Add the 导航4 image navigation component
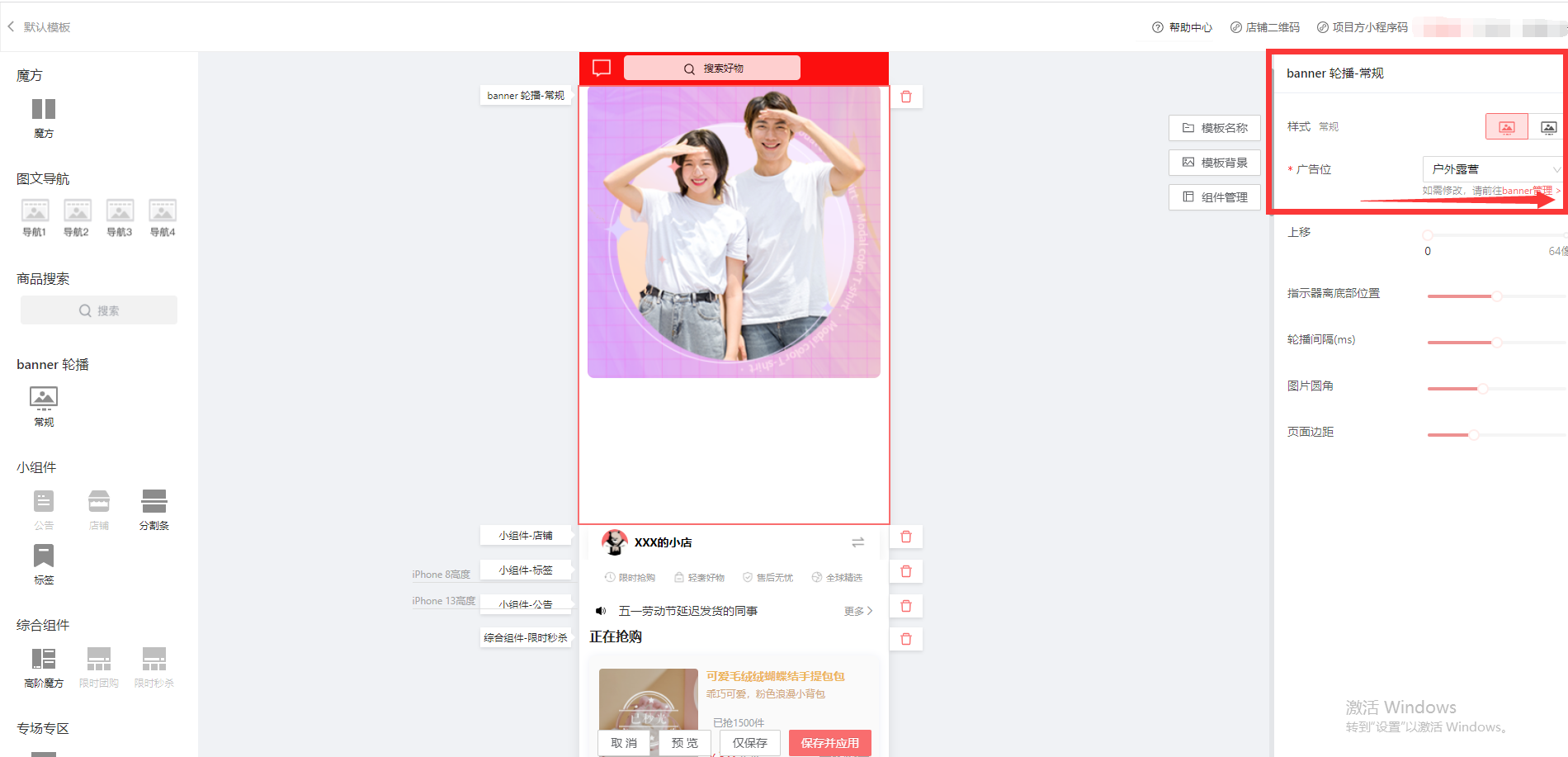The width and height of the screenshot is (1568, 757). click(x=163, y=211)
